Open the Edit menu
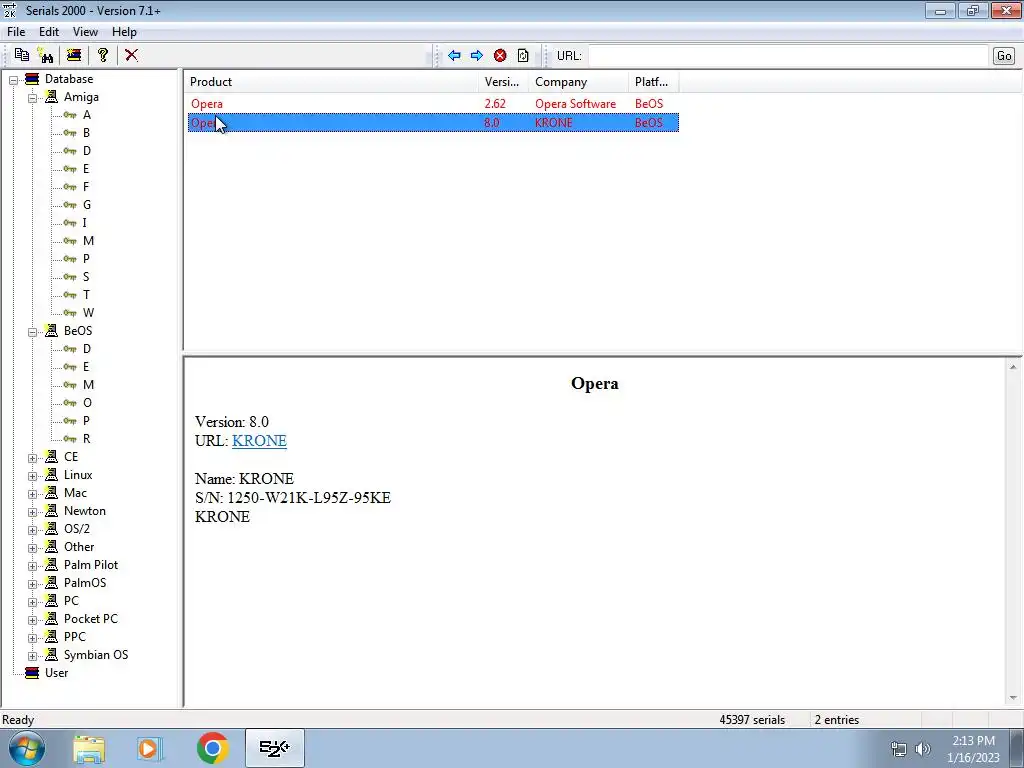The image size is (1024, 768). 49,32
